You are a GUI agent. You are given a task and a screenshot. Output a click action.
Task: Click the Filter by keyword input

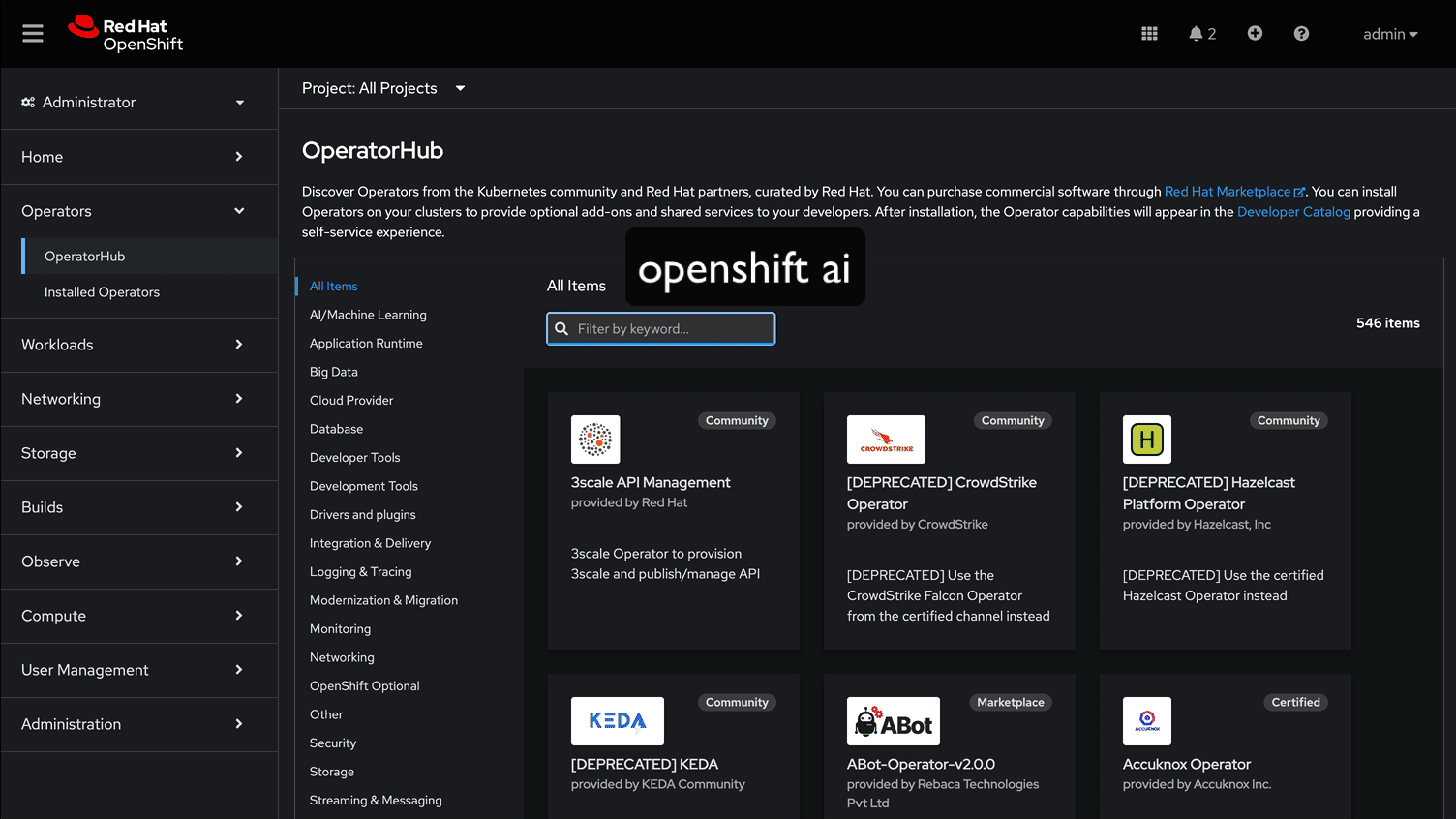pyautogui.click(x=661, y=329)
